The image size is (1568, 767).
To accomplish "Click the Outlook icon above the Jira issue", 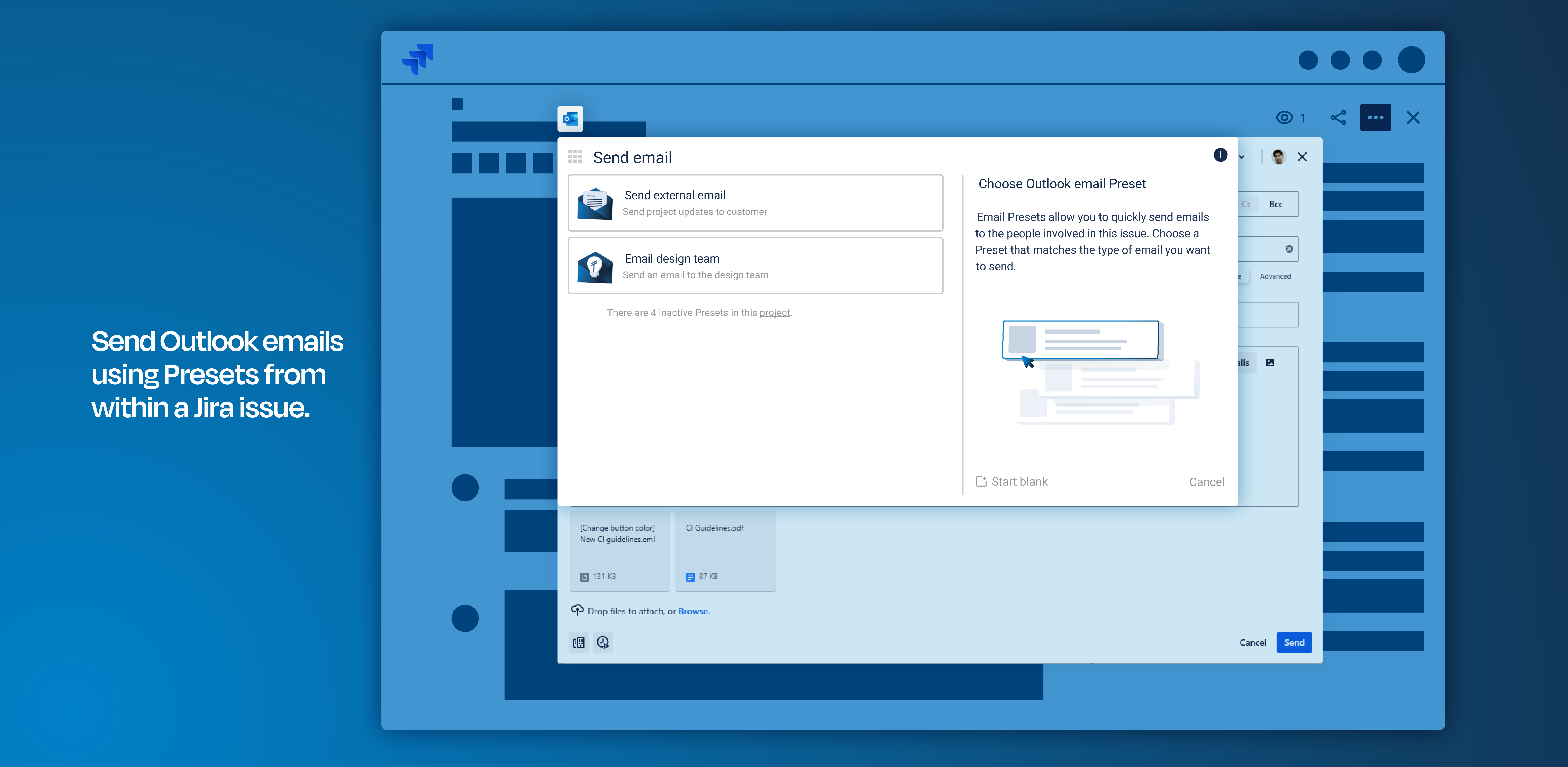I will tap(570, 119).
